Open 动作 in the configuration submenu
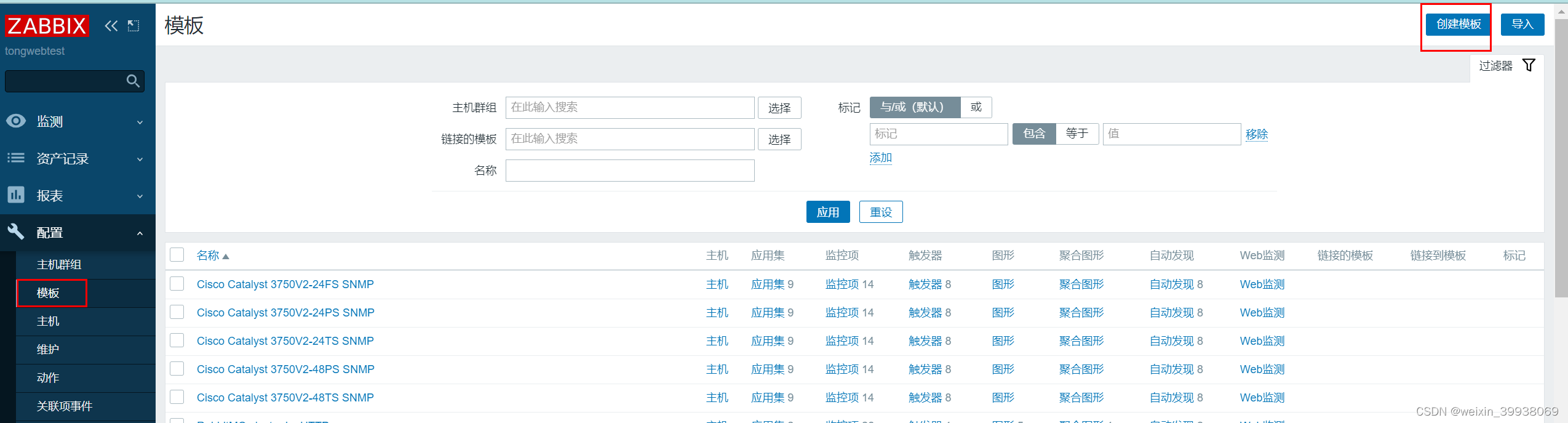Image resolution: width=1568 pixels, height=423 pixels. tap(48, 378)
